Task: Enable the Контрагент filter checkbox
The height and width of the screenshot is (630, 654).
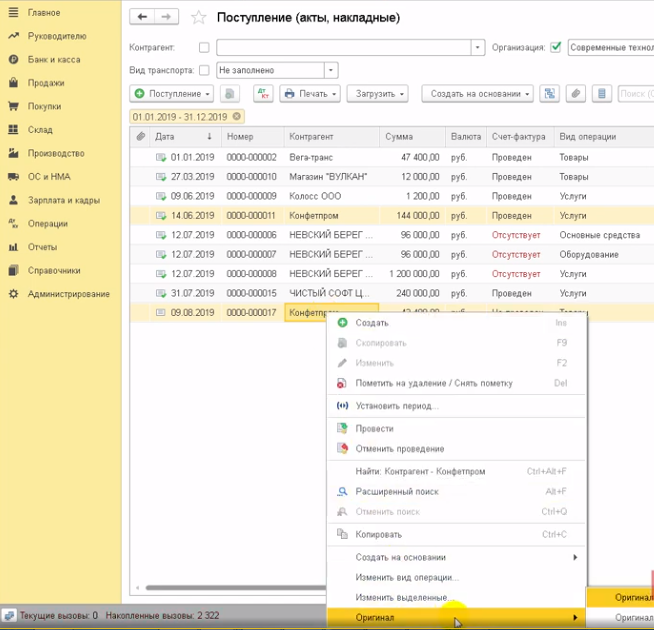Action: (x=204, y=47)
